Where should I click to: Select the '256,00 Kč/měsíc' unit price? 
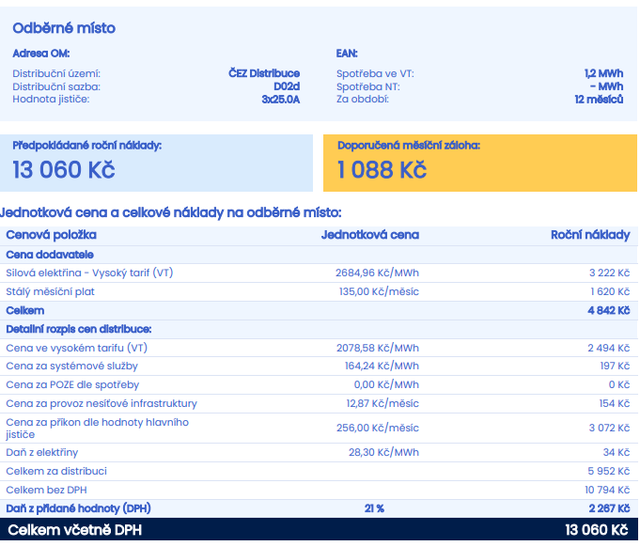[378, 428]
